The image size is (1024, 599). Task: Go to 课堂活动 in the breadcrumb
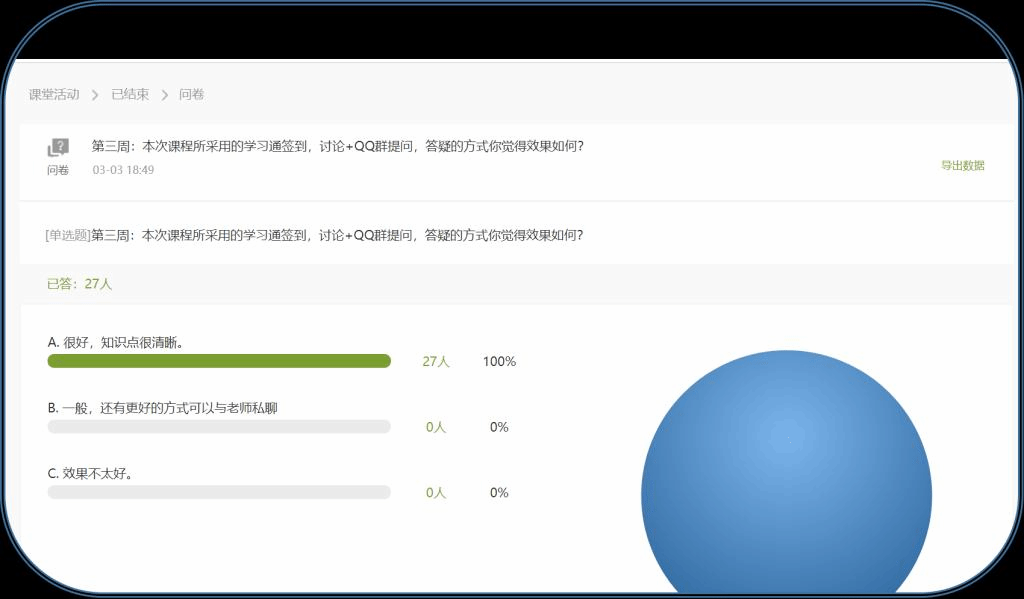54,95
